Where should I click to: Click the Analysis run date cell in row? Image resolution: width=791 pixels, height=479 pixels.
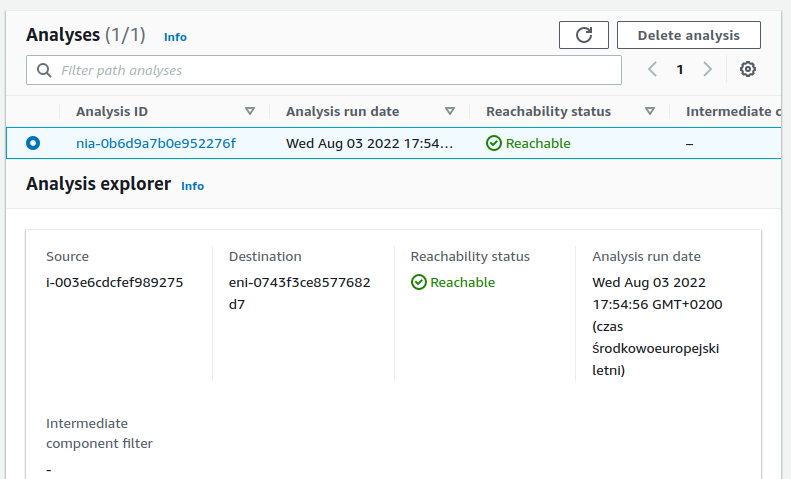click(x=370, y=143)
